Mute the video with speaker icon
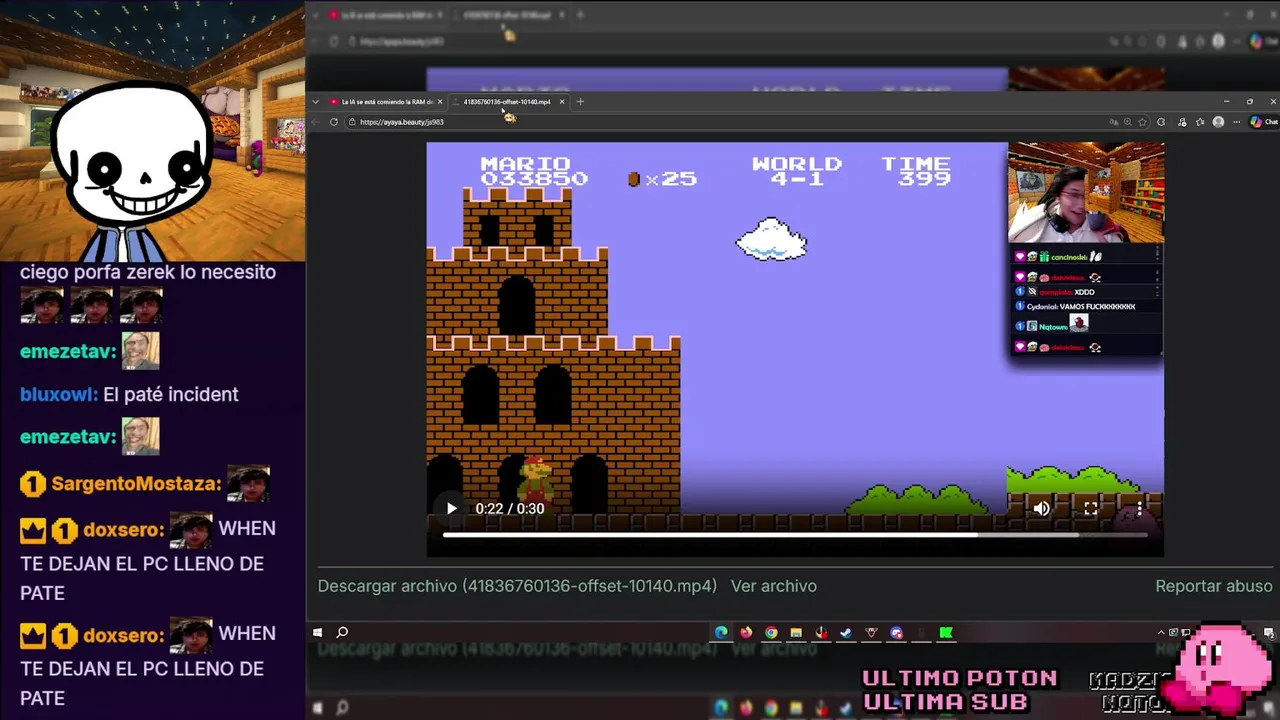The image size is (1280, 720). point(1041,508)
